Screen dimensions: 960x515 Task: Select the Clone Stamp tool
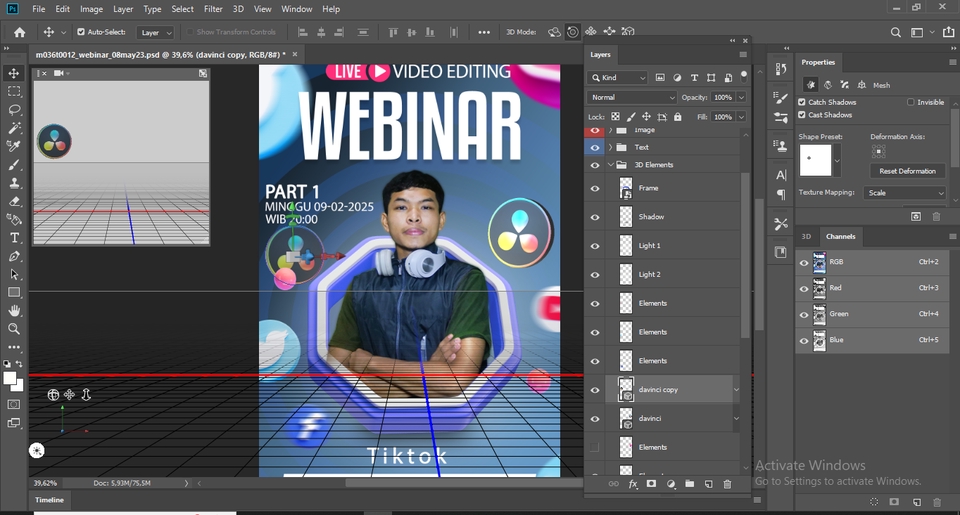point(13,183)
